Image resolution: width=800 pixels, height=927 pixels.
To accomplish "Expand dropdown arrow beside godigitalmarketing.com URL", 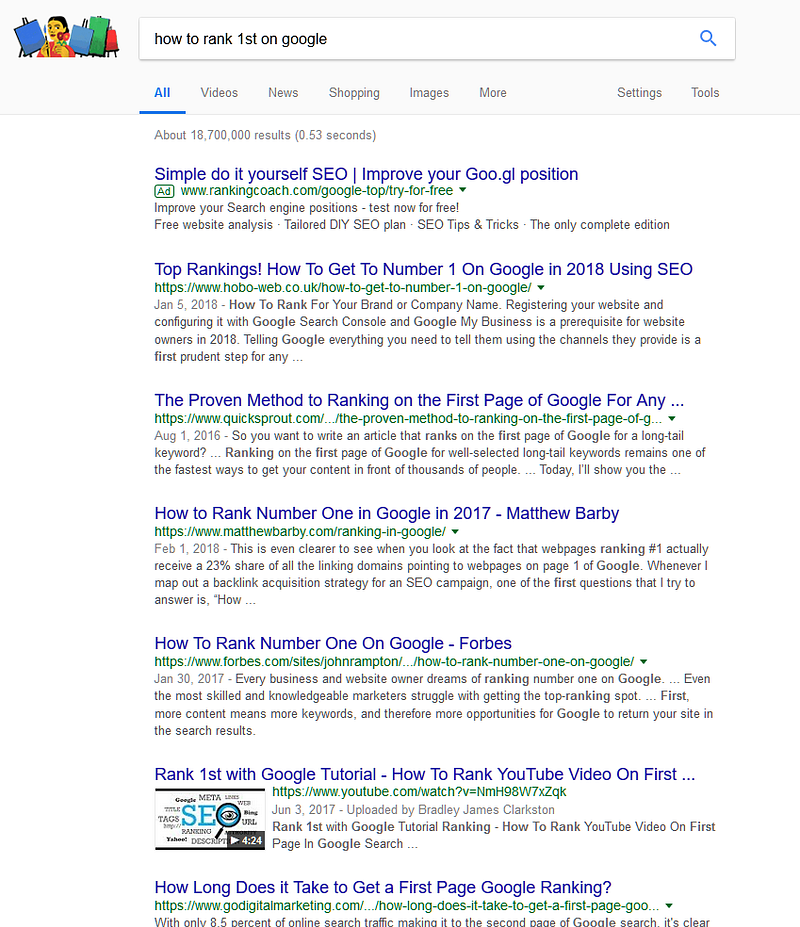I will (x=669, y=906).
